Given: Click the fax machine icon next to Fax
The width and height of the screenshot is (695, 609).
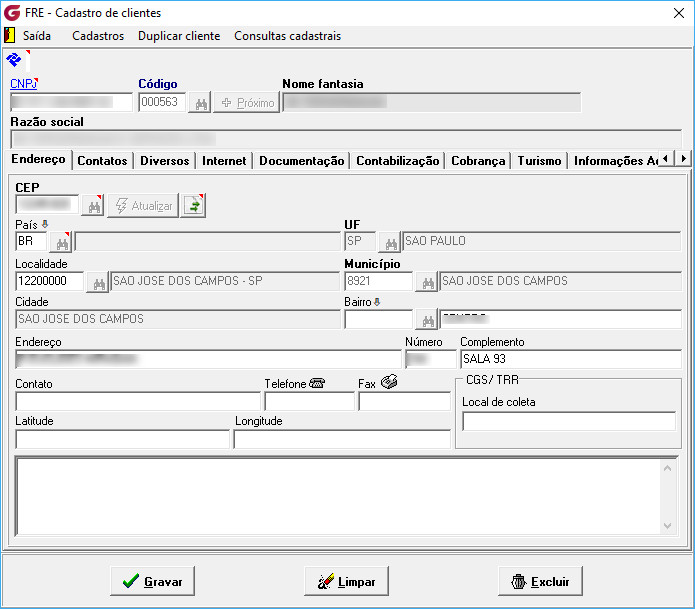Looking at the screenshot, I should [389, 382].
